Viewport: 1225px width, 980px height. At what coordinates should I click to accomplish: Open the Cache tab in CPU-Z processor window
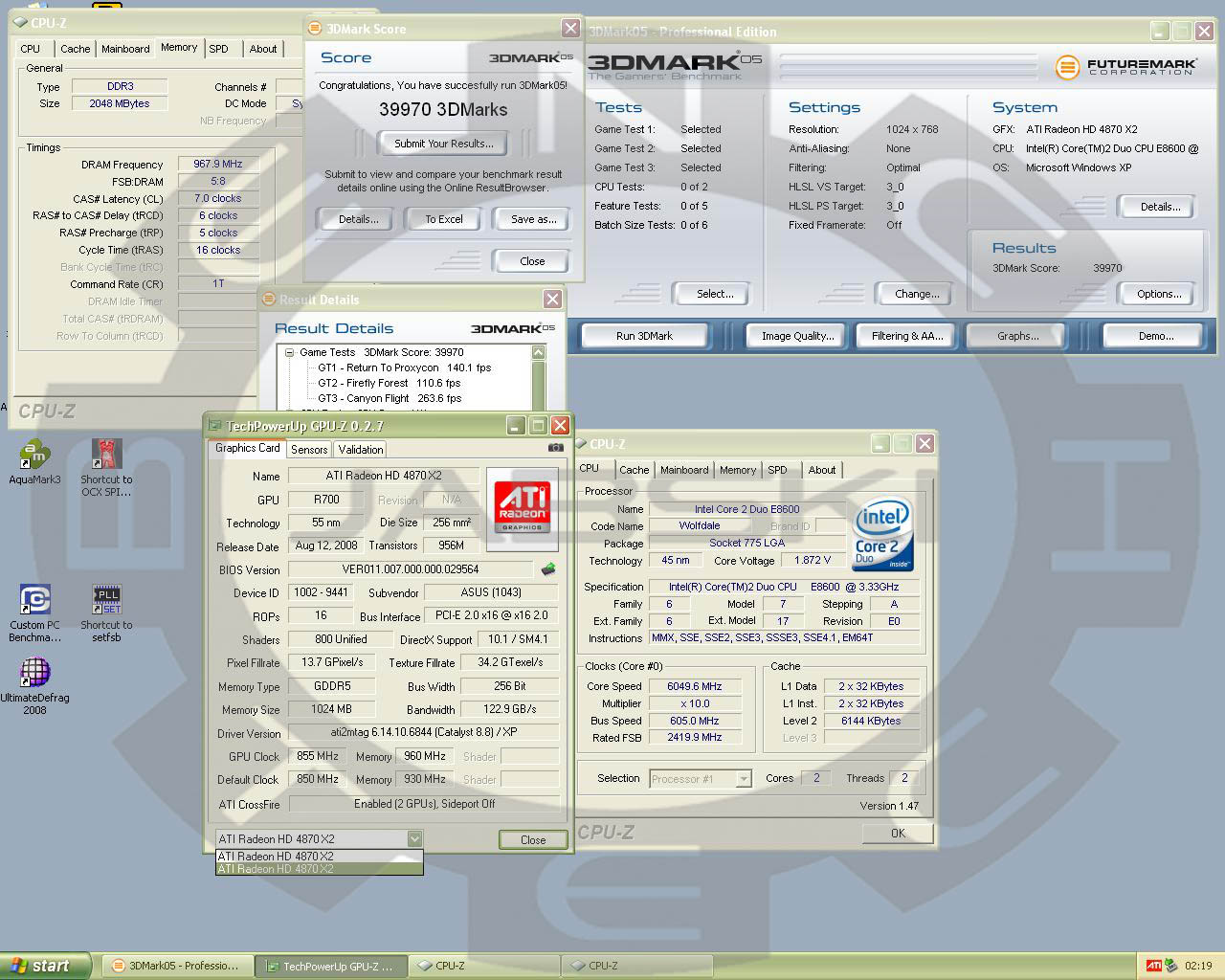[x=634, y=470]
